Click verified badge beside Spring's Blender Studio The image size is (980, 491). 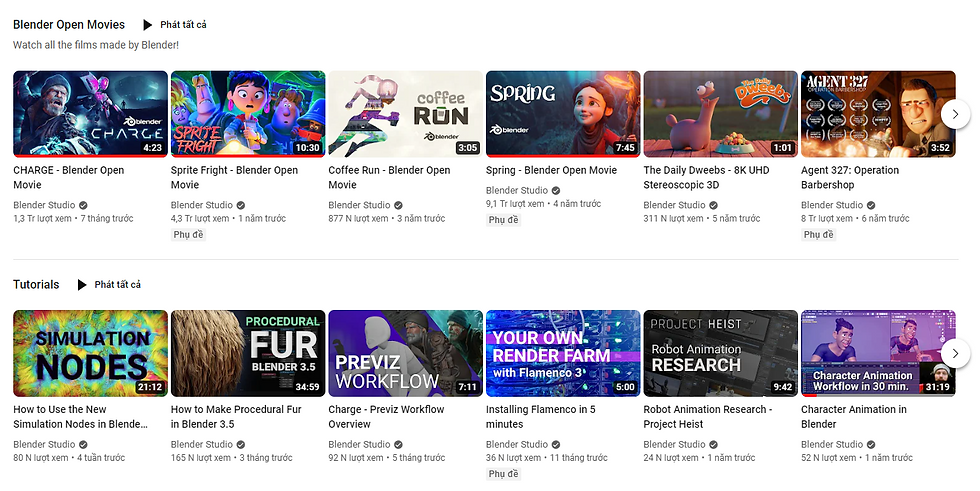(556, 191)
